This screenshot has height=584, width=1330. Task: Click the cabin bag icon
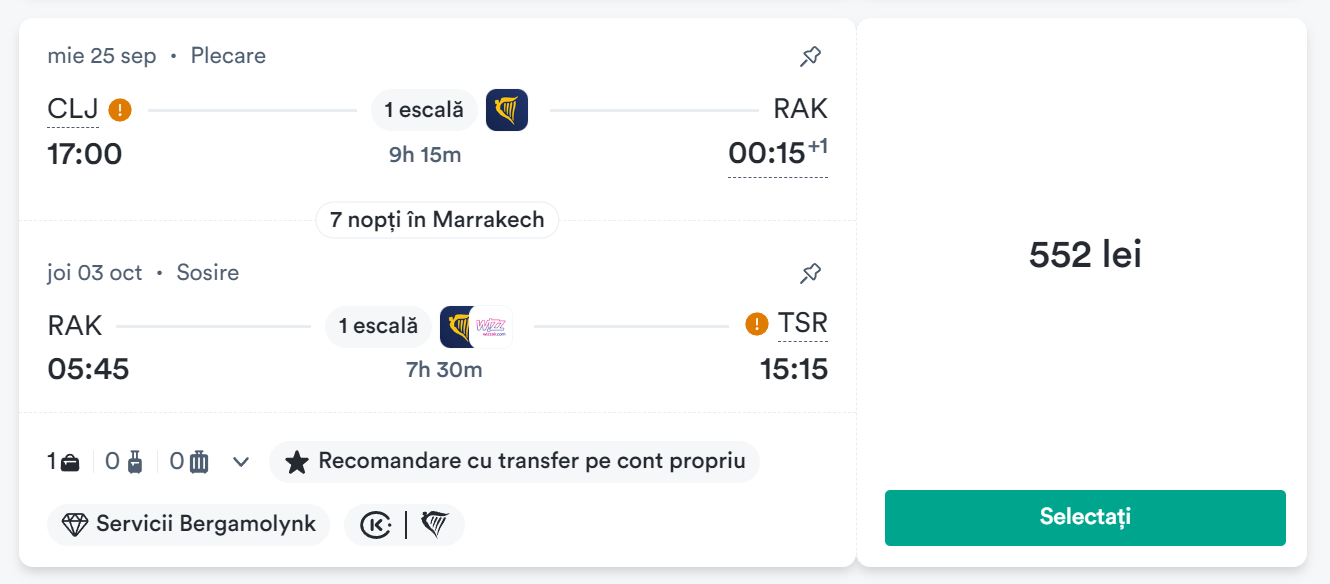[135, 462]
